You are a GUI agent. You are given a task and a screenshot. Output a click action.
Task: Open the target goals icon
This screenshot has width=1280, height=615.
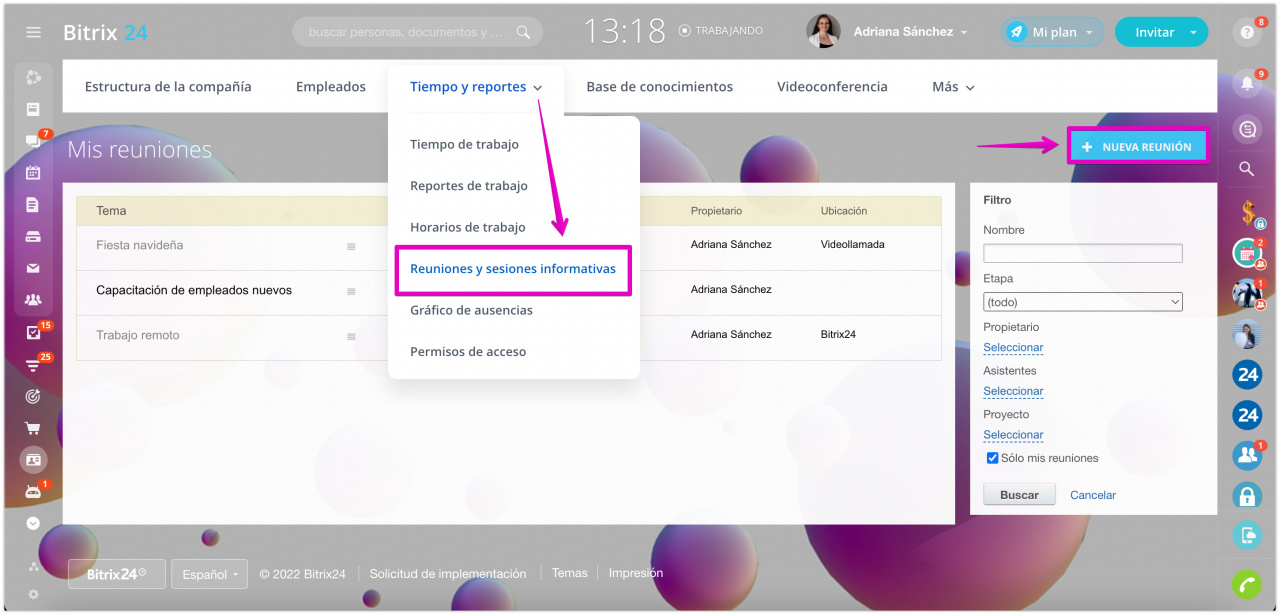(x=33, y=396)
